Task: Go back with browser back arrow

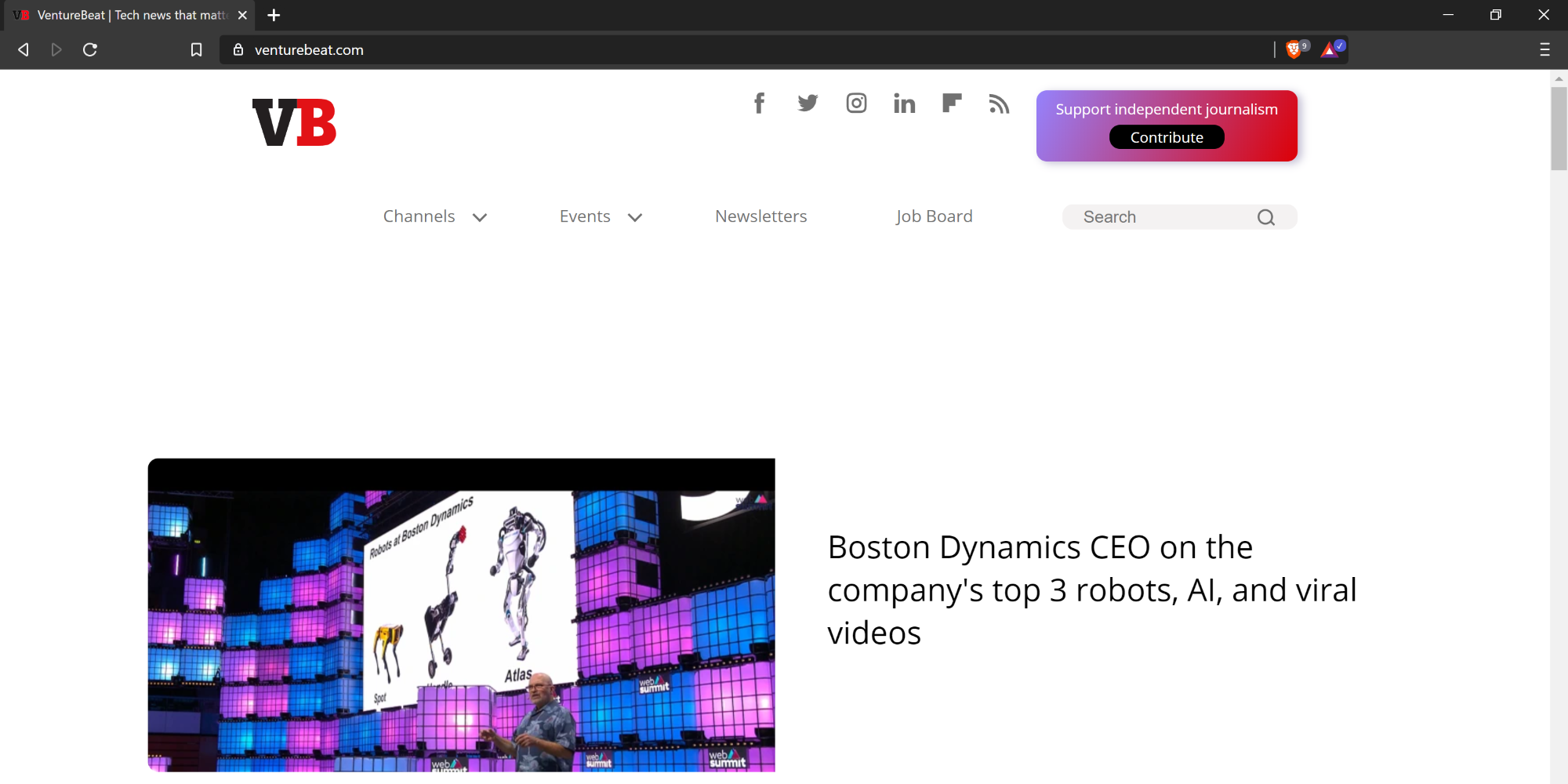Action: [x=24, y=49]
